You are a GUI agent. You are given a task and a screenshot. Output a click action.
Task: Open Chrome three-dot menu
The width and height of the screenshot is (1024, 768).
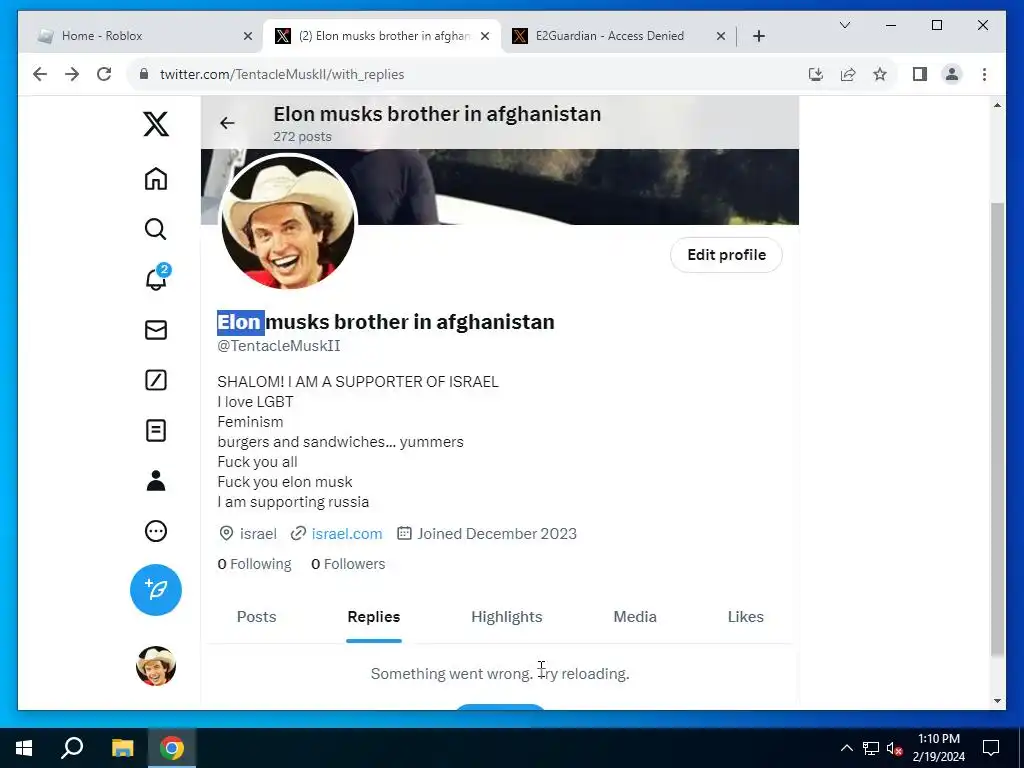984,74
